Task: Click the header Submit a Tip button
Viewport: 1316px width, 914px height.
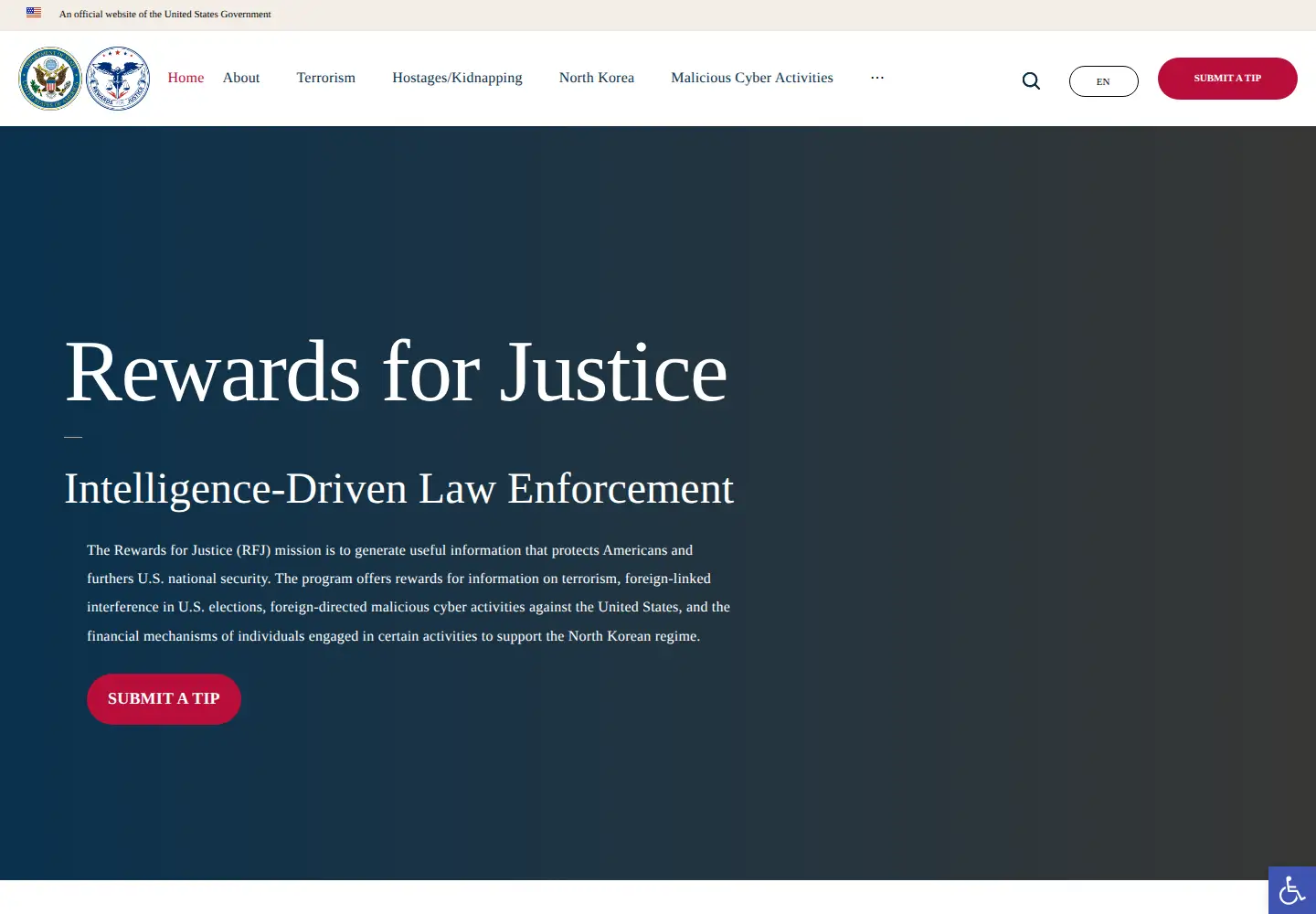Action: coord(1227,79)
